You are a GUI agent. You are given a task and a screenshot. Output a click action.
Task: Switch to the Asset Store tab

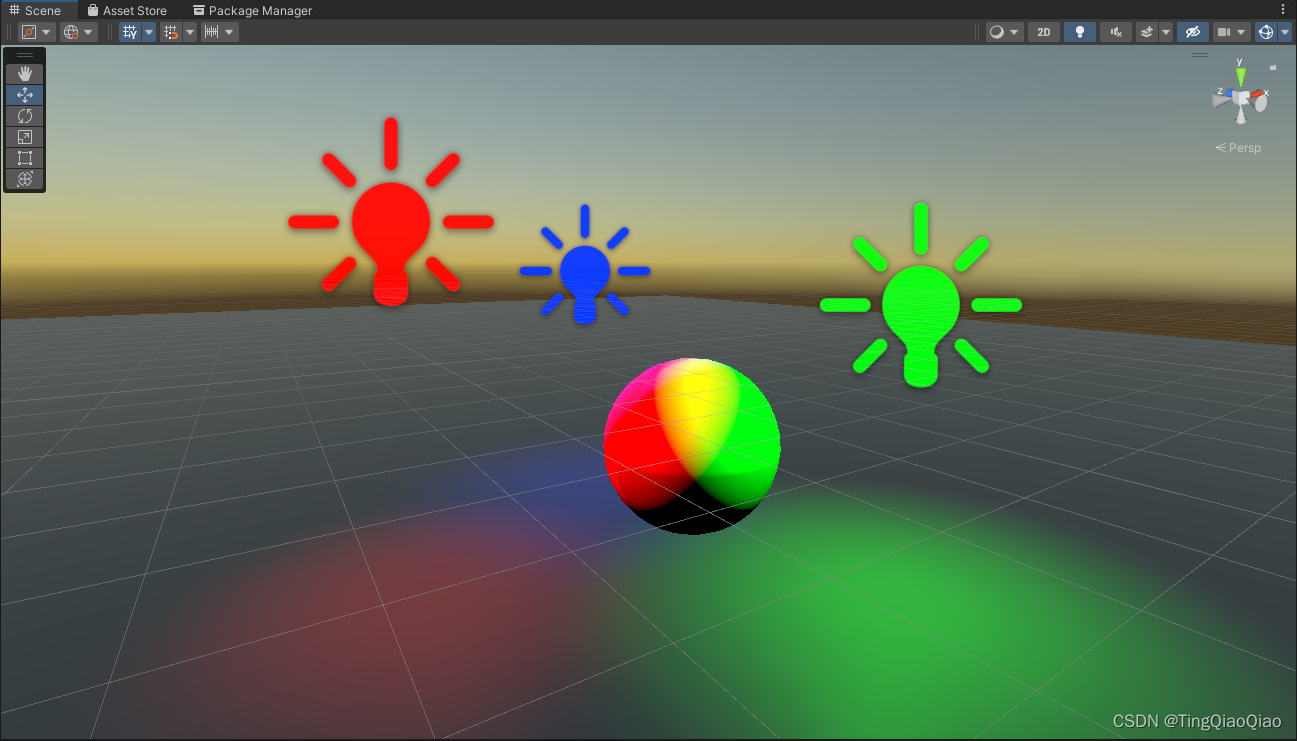[128, 10]
